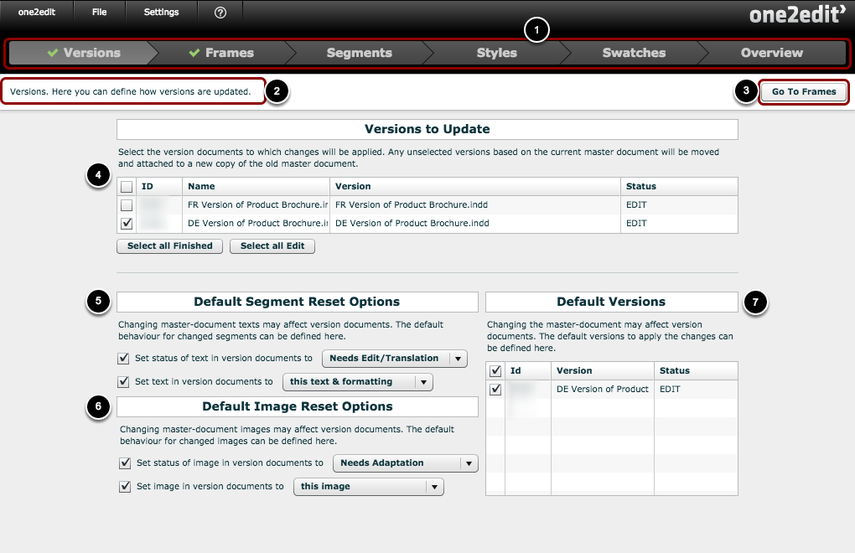Screen dimensions: 855x553
Task: Check the FR Version of Product Brochure row
Action: pyautogui.click(x=127, y=205)
